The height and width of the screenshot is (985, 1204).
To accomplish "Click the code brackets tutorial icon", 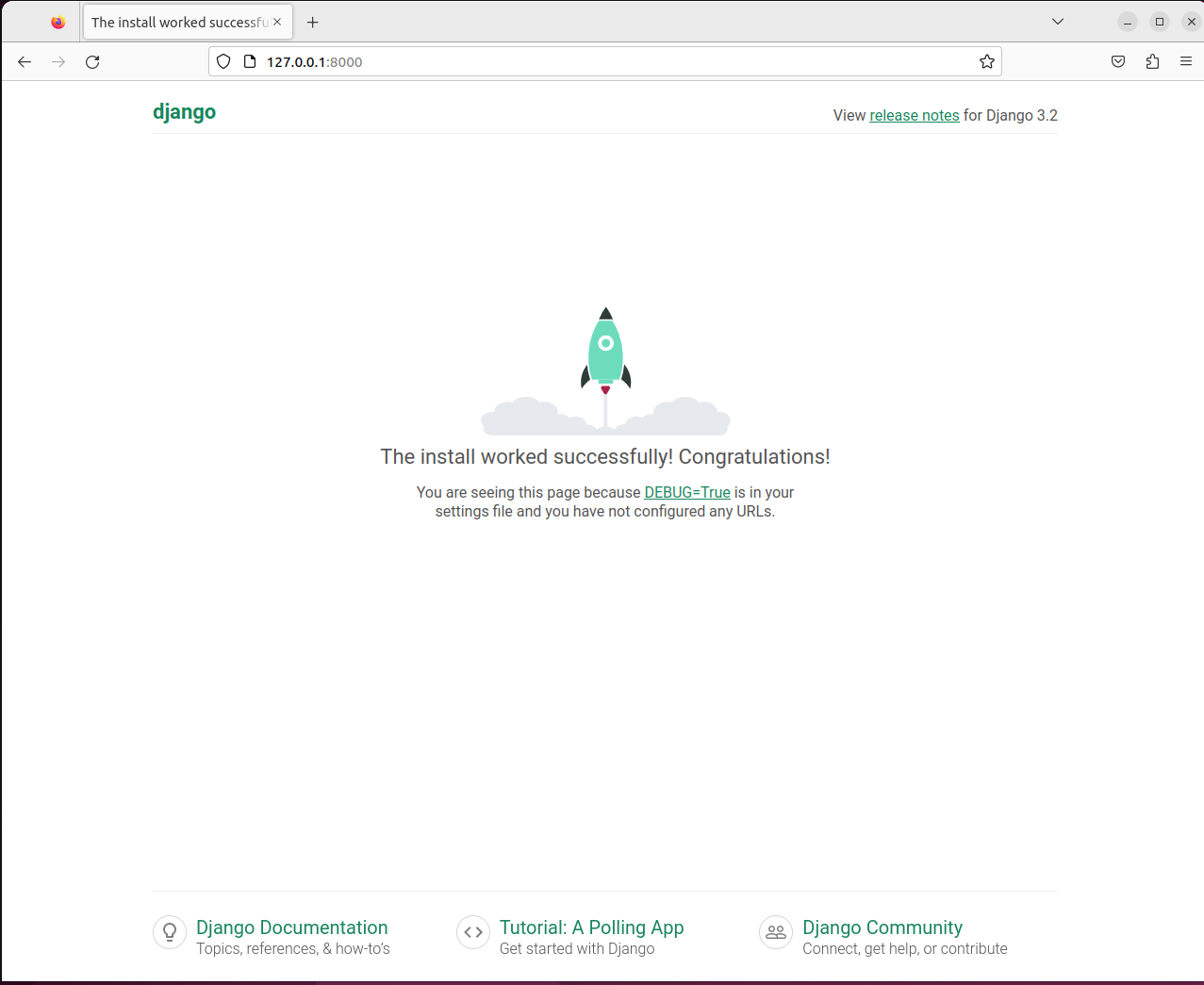I will 473,932.
